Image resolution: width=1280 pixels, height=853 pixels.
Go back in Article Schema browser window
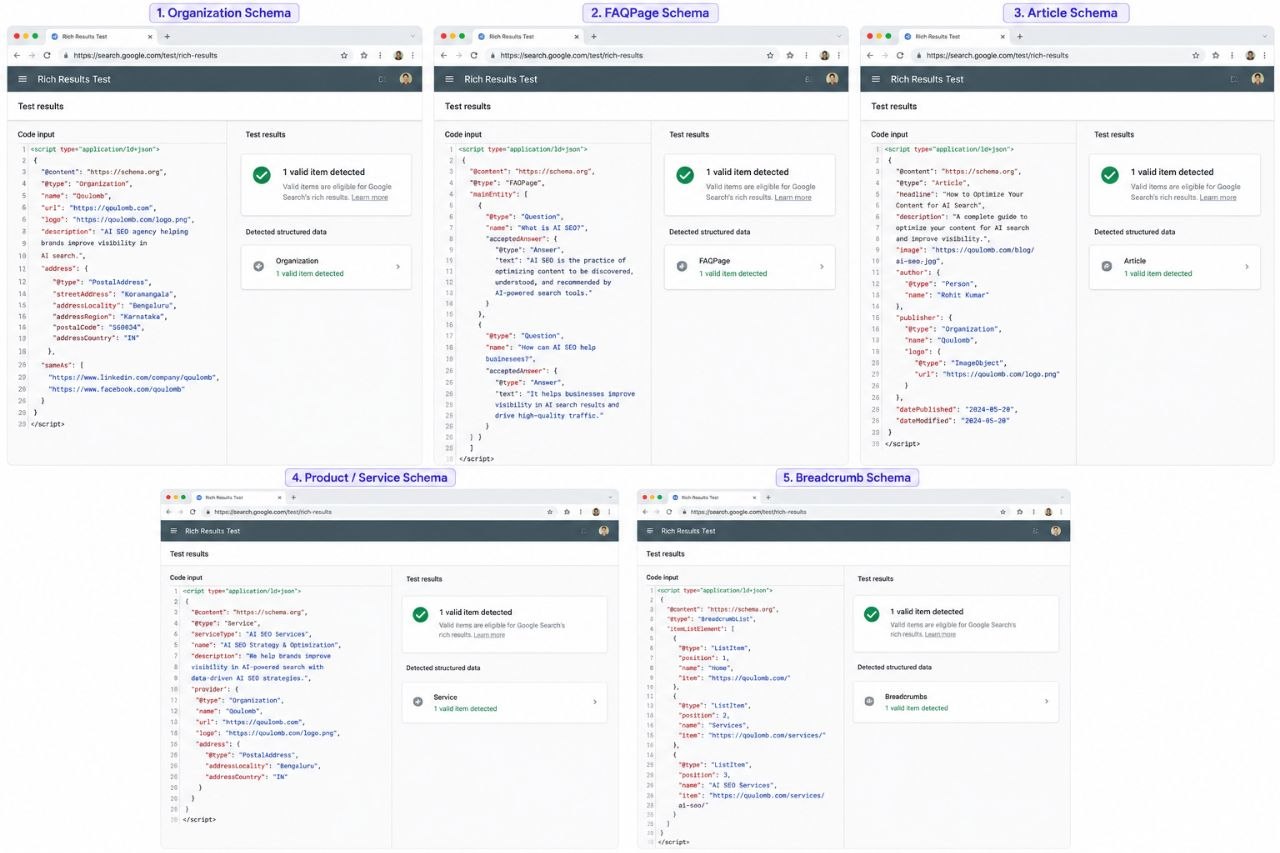click(x=870, y=55)
